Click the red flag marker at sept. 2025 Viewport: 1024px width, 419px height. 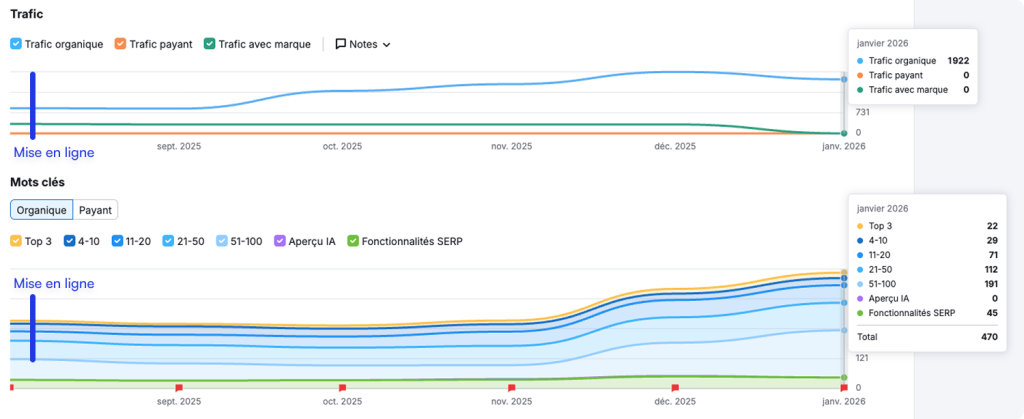click(x=179, y=386)
